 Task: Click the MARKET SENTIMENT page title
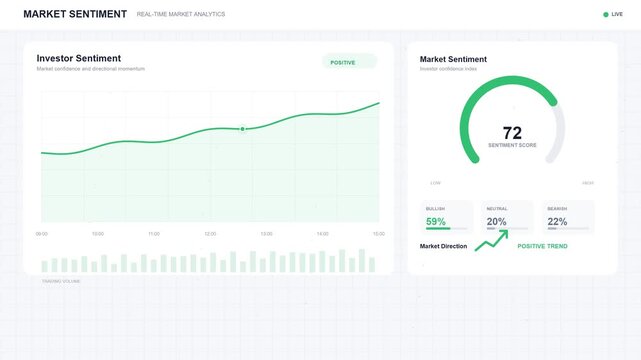75,14
